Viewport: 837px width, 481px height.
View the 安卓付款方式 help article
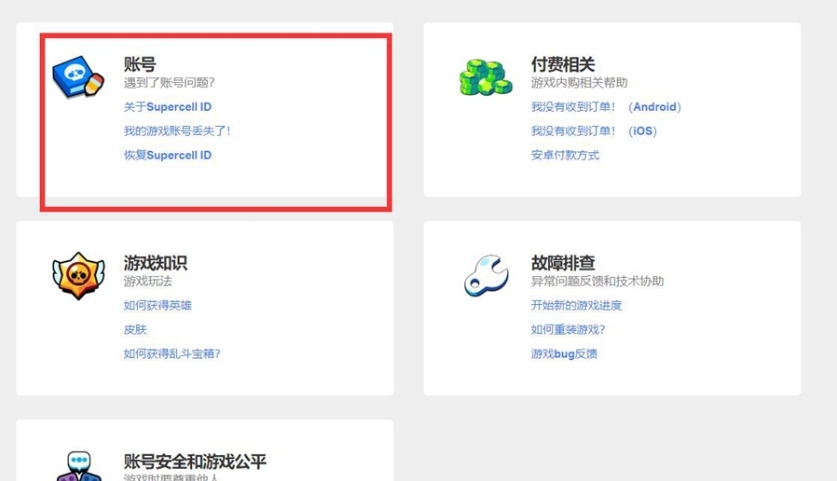click(x=565, y=155)
